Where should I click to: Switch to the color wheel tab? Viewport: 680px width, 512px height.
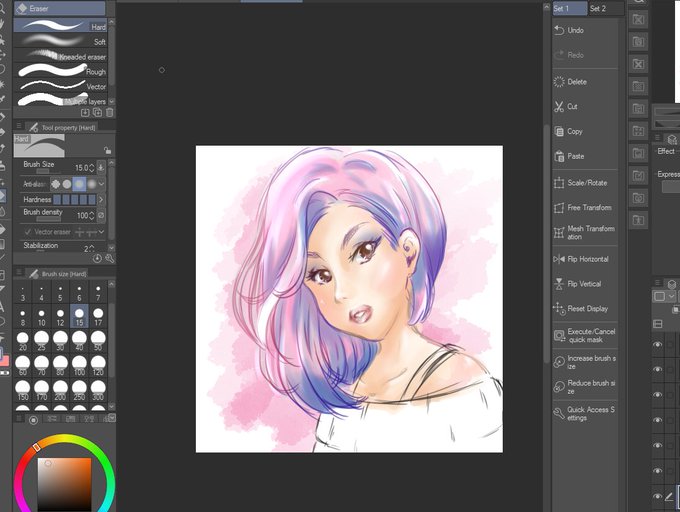pyautogui.click(x=33, y=419)
